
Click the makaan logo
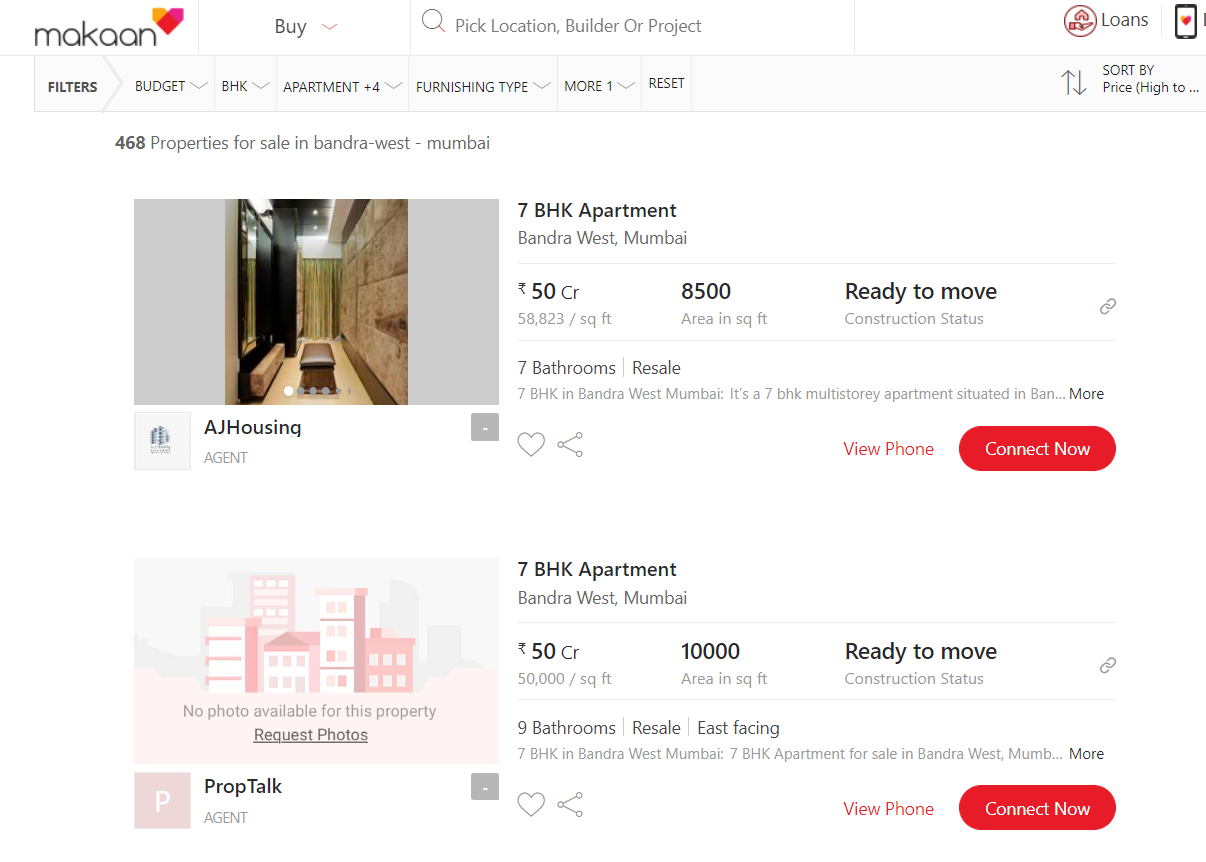pyautogui.click(x=109, y=27)
